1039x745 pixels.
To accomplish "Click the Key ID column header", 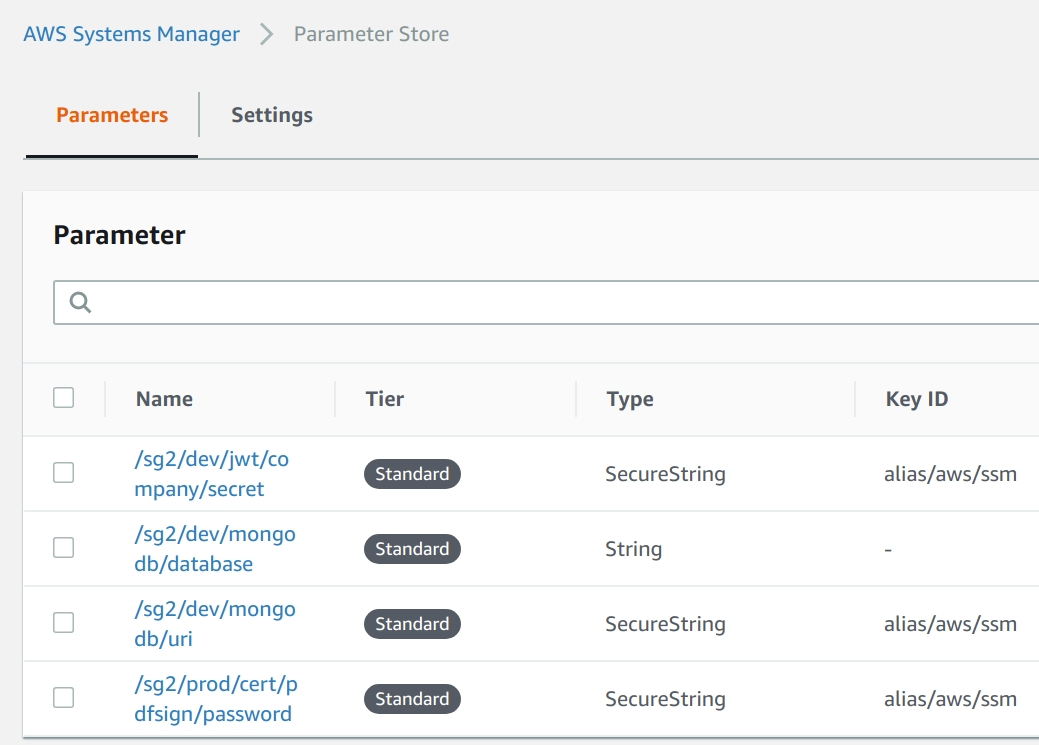I will pyautogui.click(x=916, y=399).
